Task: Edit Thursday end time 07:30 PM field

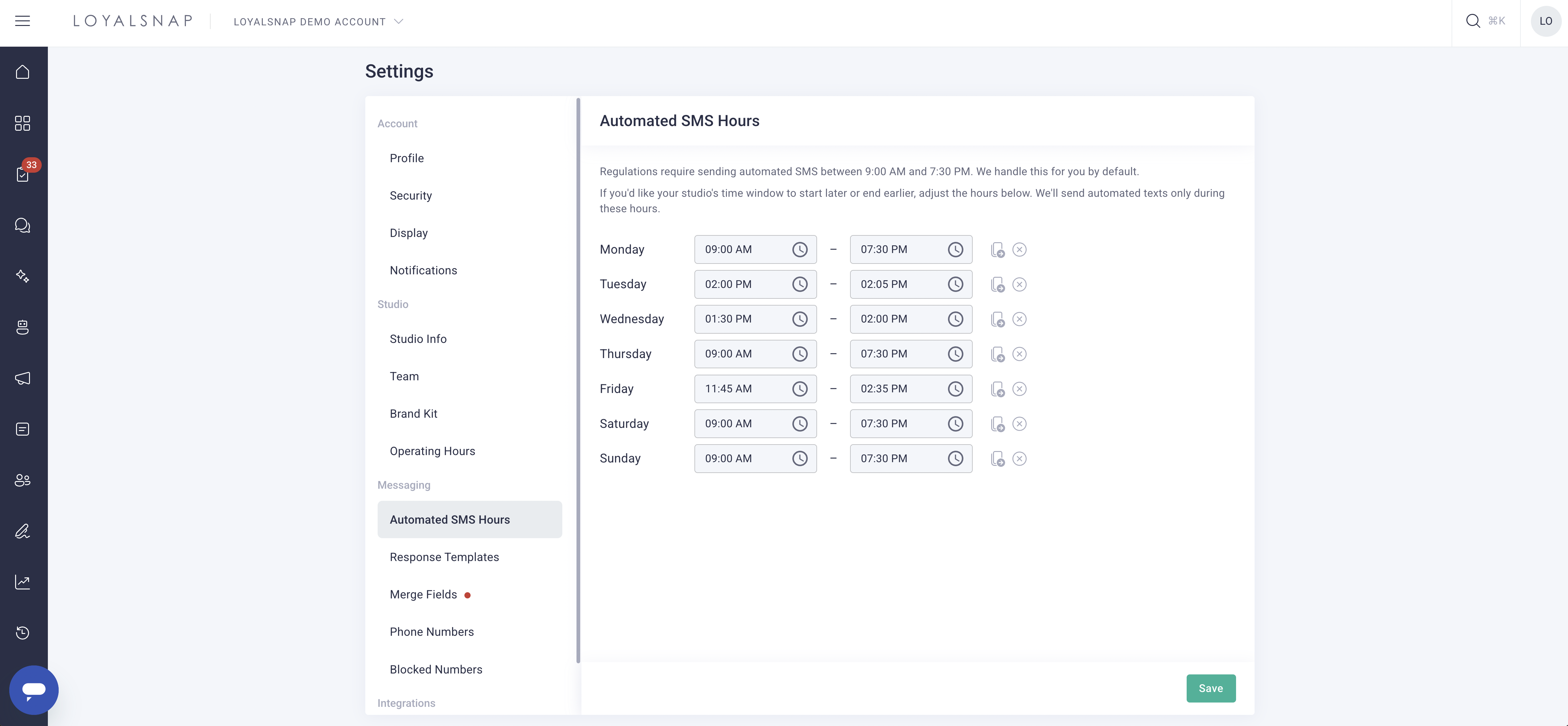Action: [x=911, y=354]
